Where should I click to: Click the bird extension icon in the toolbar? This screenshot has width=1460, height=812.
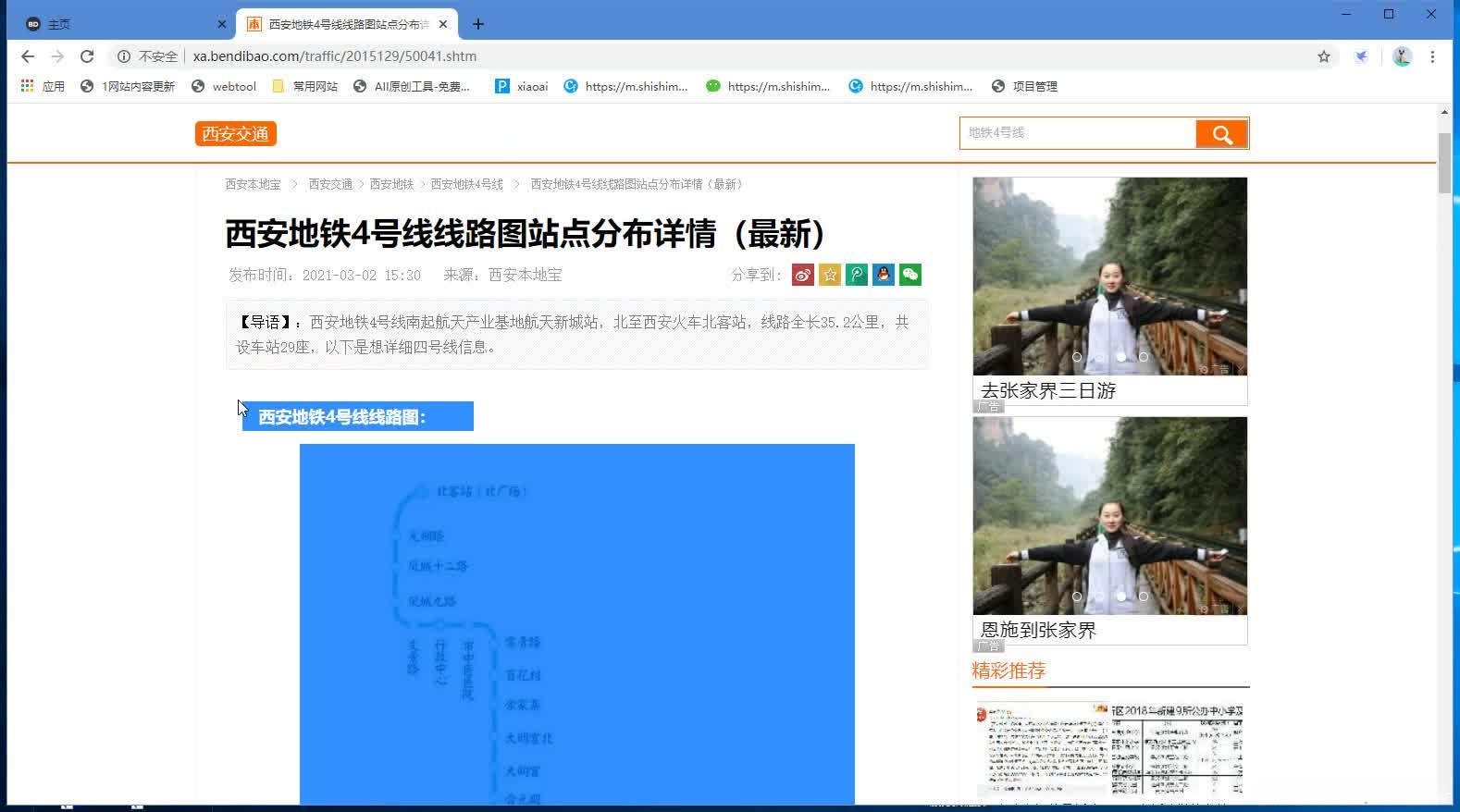click(x=1362, y=56)
